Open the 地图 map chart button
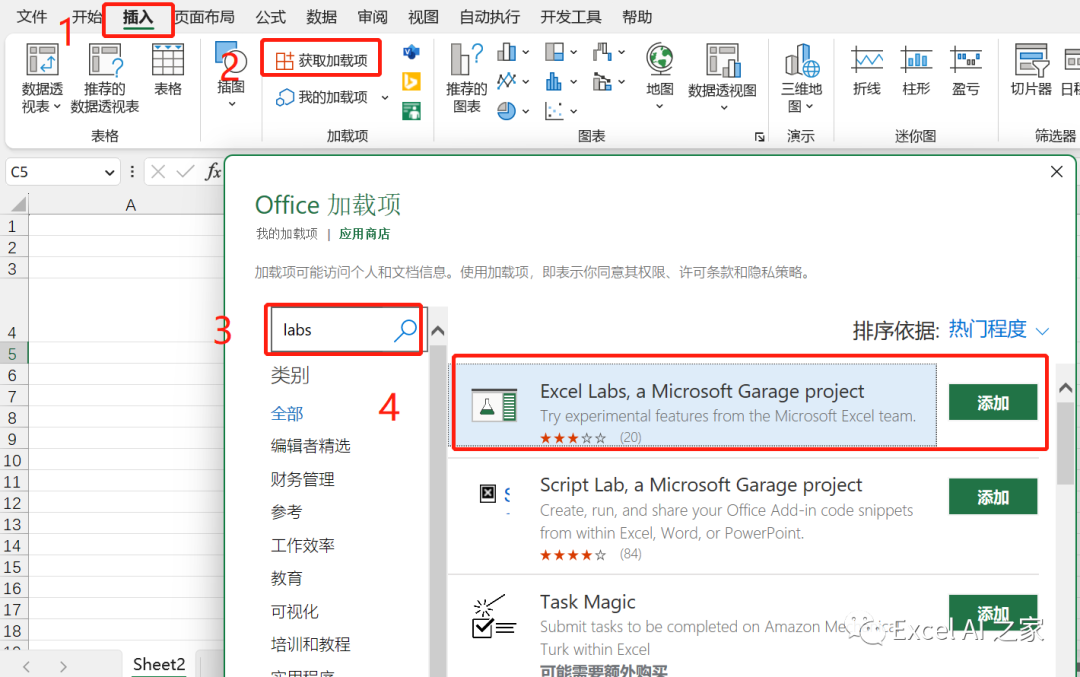This screenshot has width=1080, height=677. 659,77
